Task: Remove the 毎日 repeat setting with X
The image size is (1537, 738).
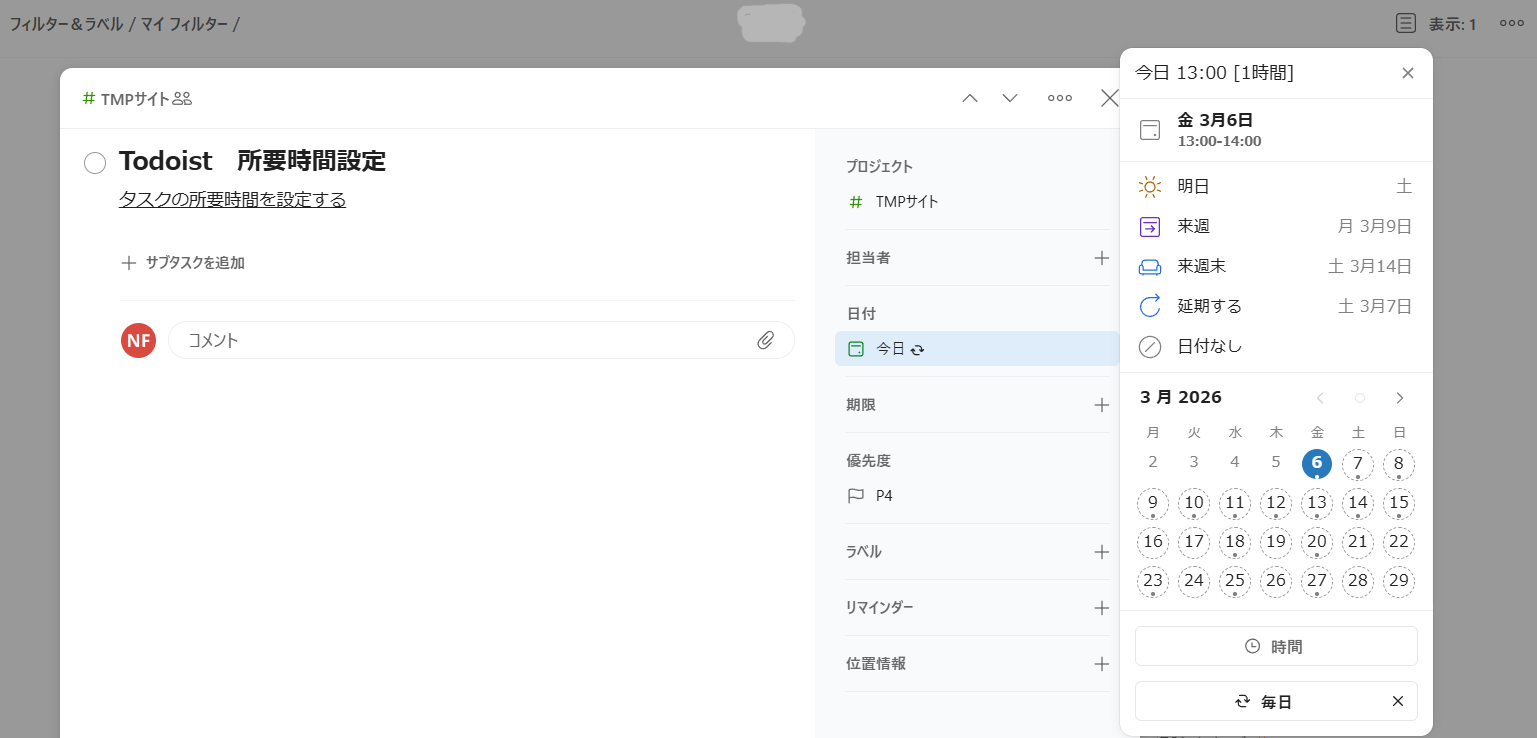Action: click(x=1398, y=701)
